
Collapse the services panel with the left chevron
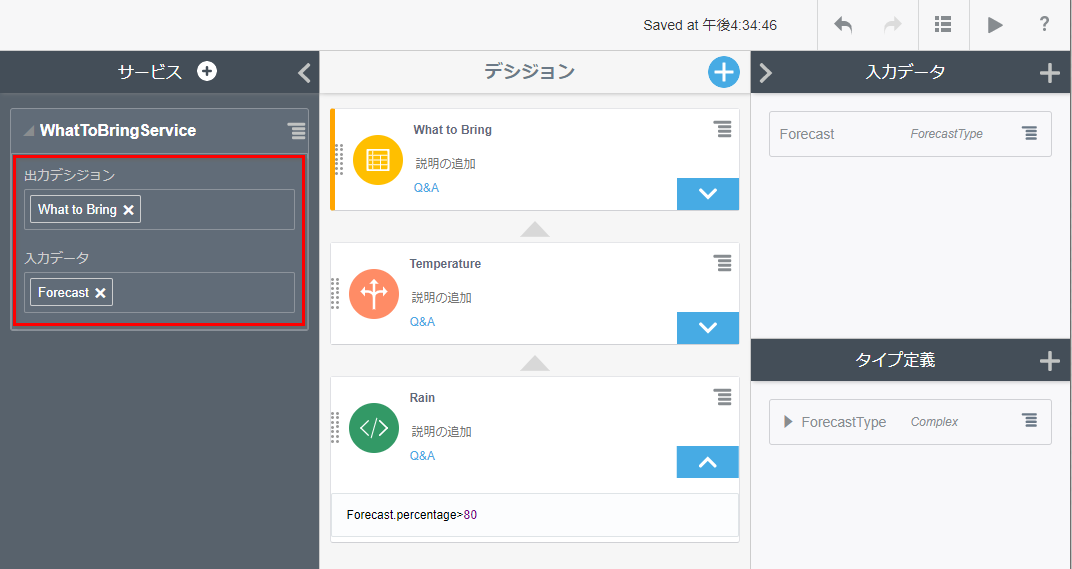tap(305, 72)
